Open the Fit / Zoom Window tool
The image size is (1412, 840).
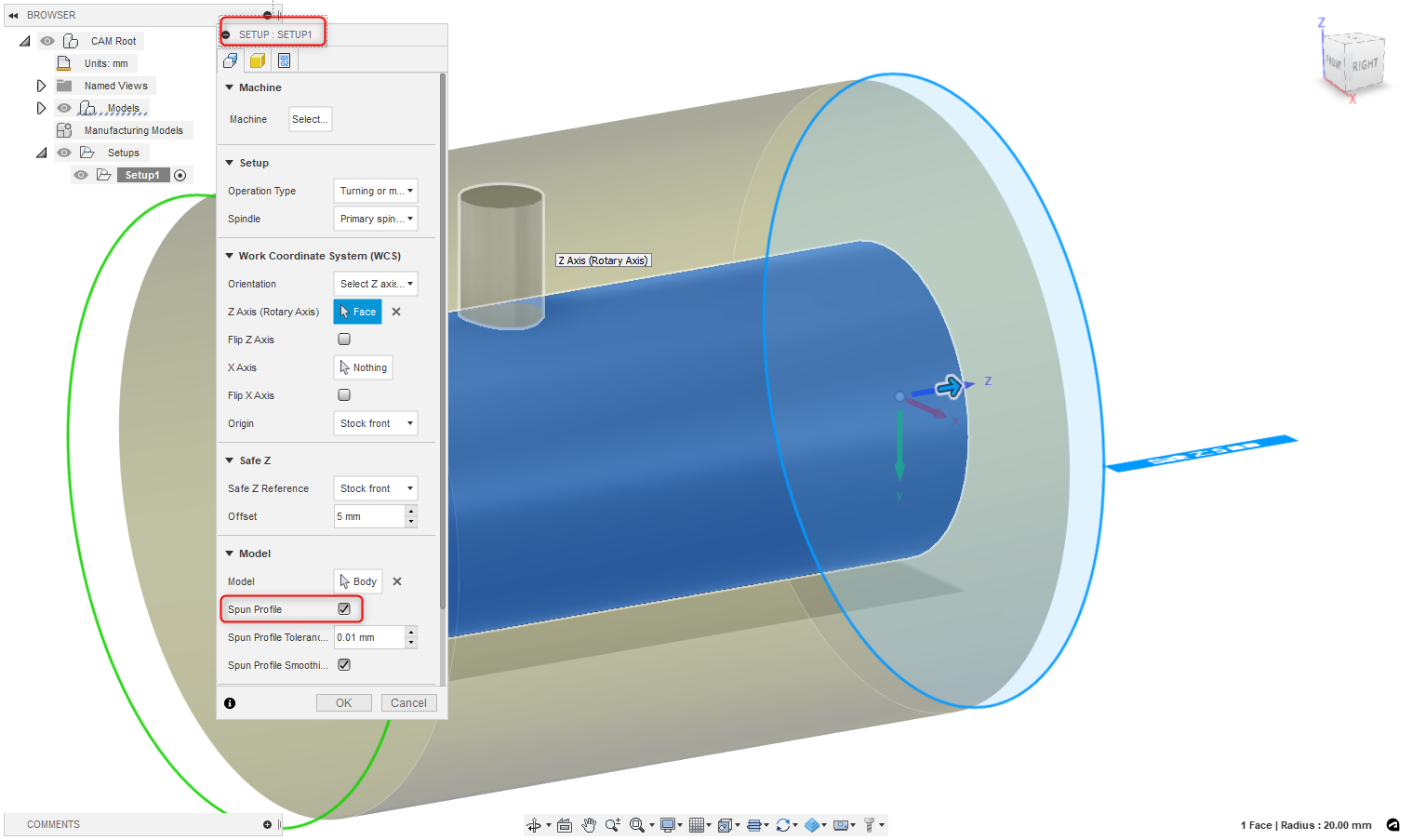638,824
